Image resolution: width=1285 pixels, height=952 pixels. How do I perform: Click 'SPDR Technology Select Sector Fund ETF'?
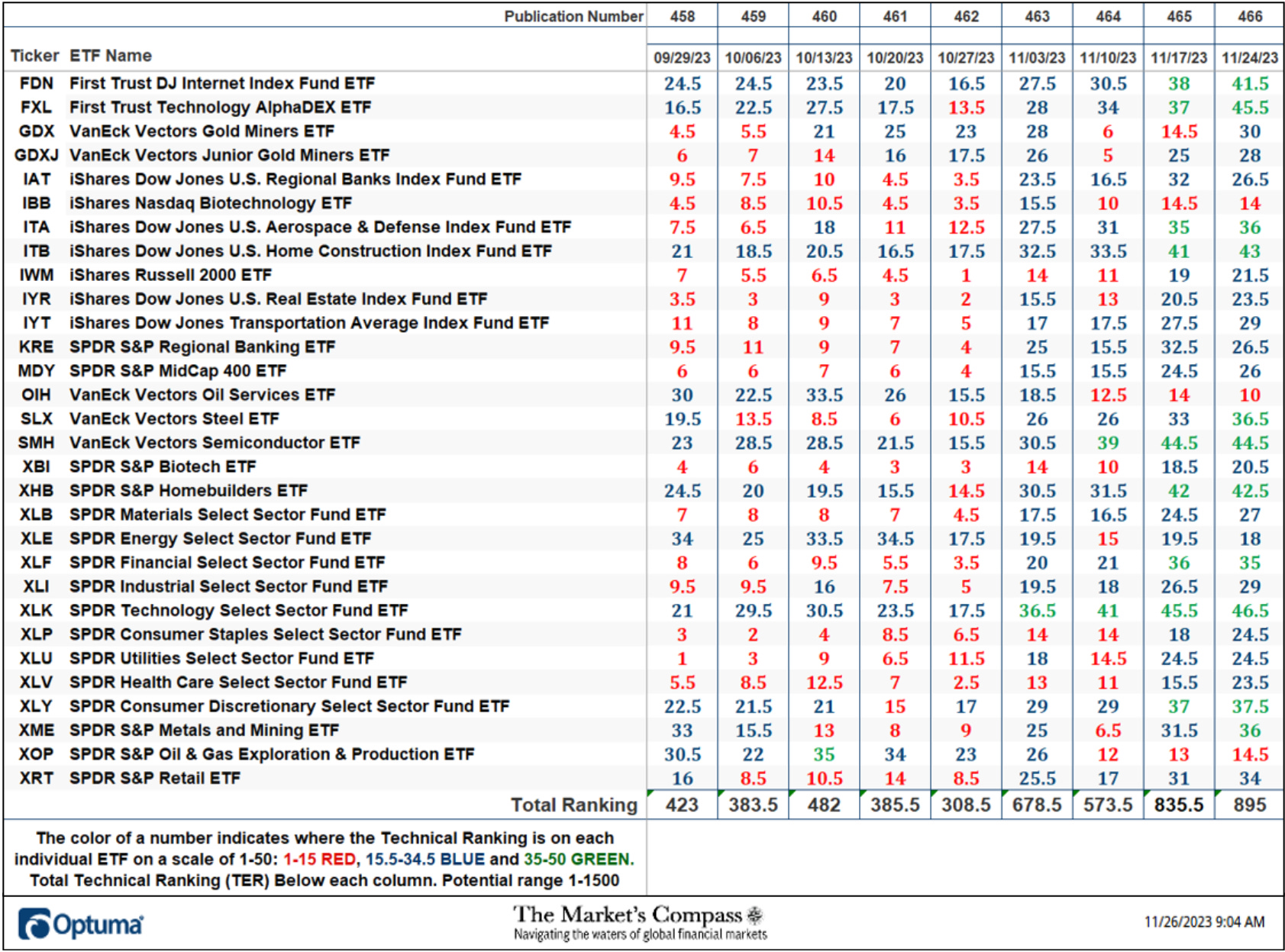(238, 610)
